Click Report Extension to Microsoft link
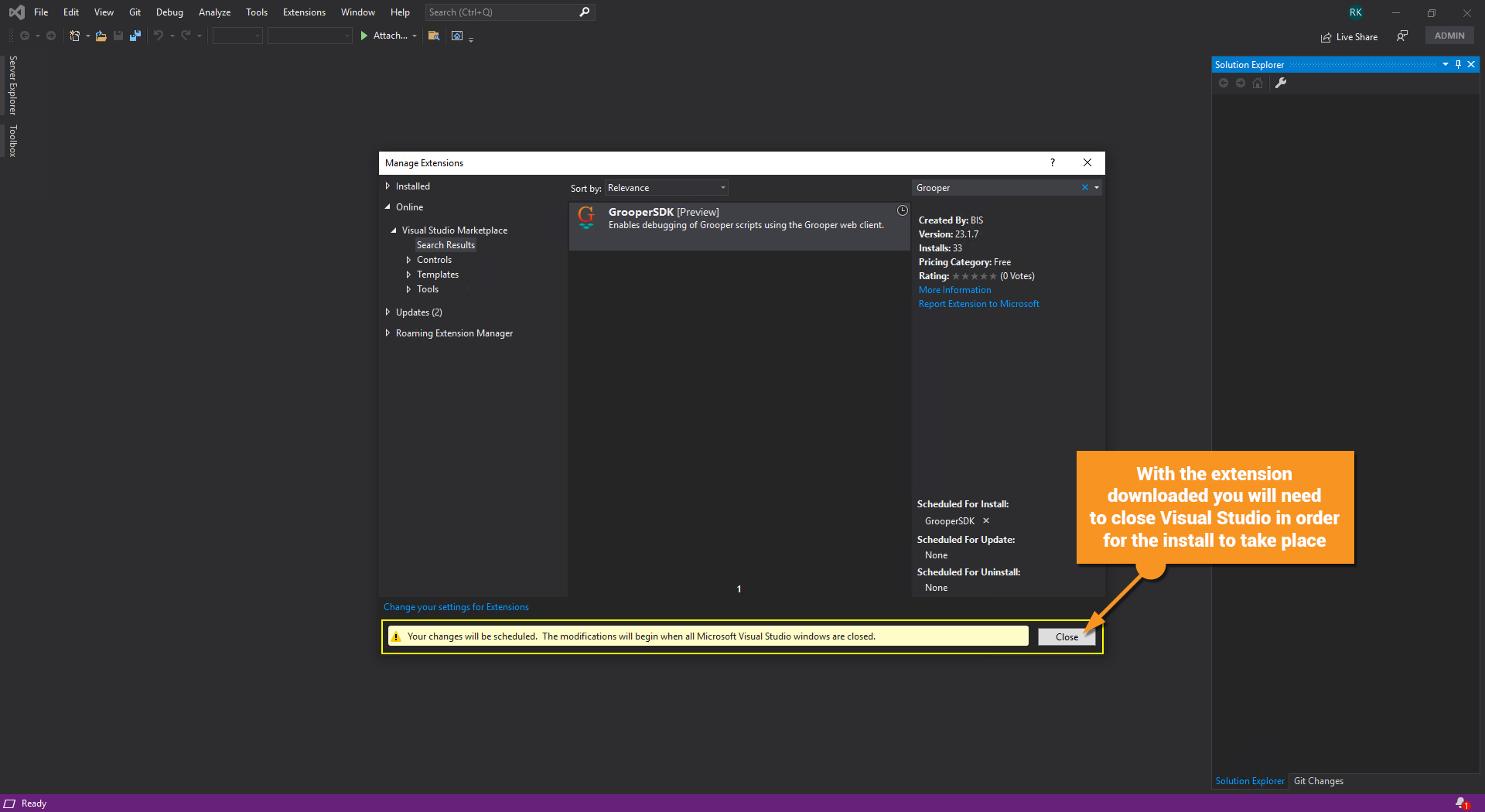The height and width of the screenshot is (812, 1485). 978,304
